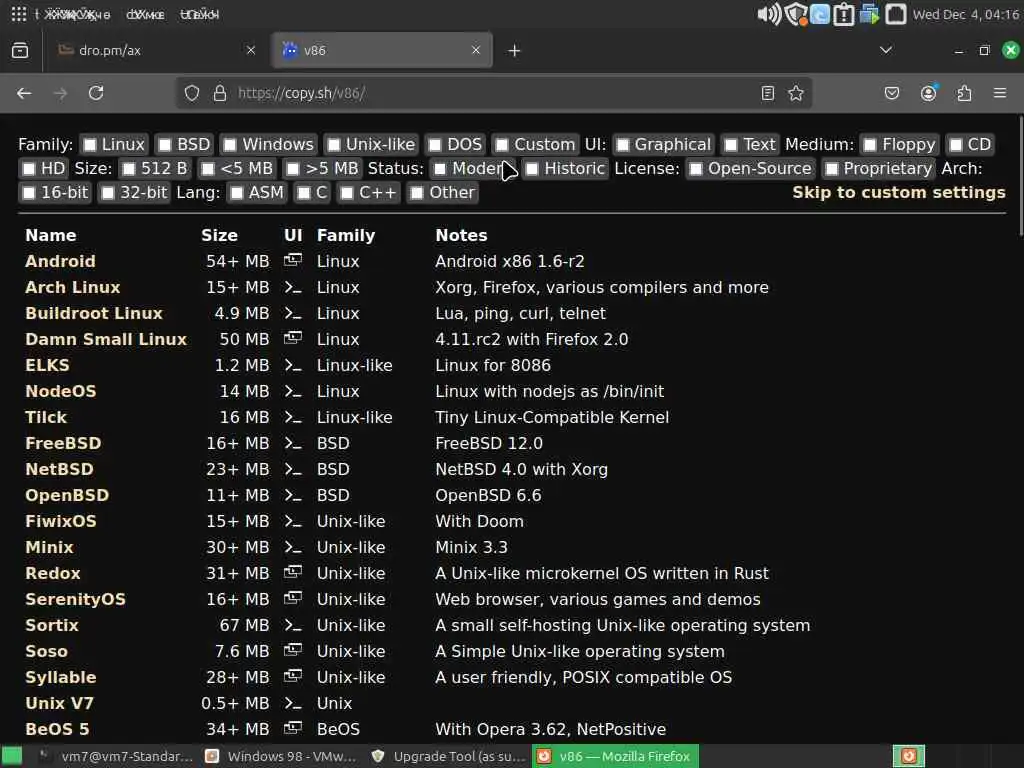Check the Open-Source license filter
This screenshot has width=1024, height=768.
coord(696,168)
